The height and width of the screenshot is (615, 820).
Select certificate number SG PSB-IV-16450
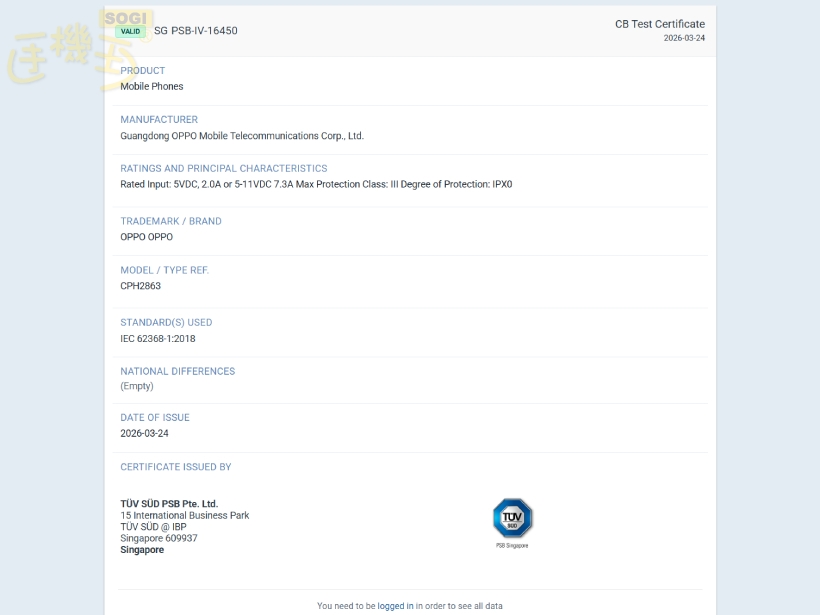tap(196, 31)
